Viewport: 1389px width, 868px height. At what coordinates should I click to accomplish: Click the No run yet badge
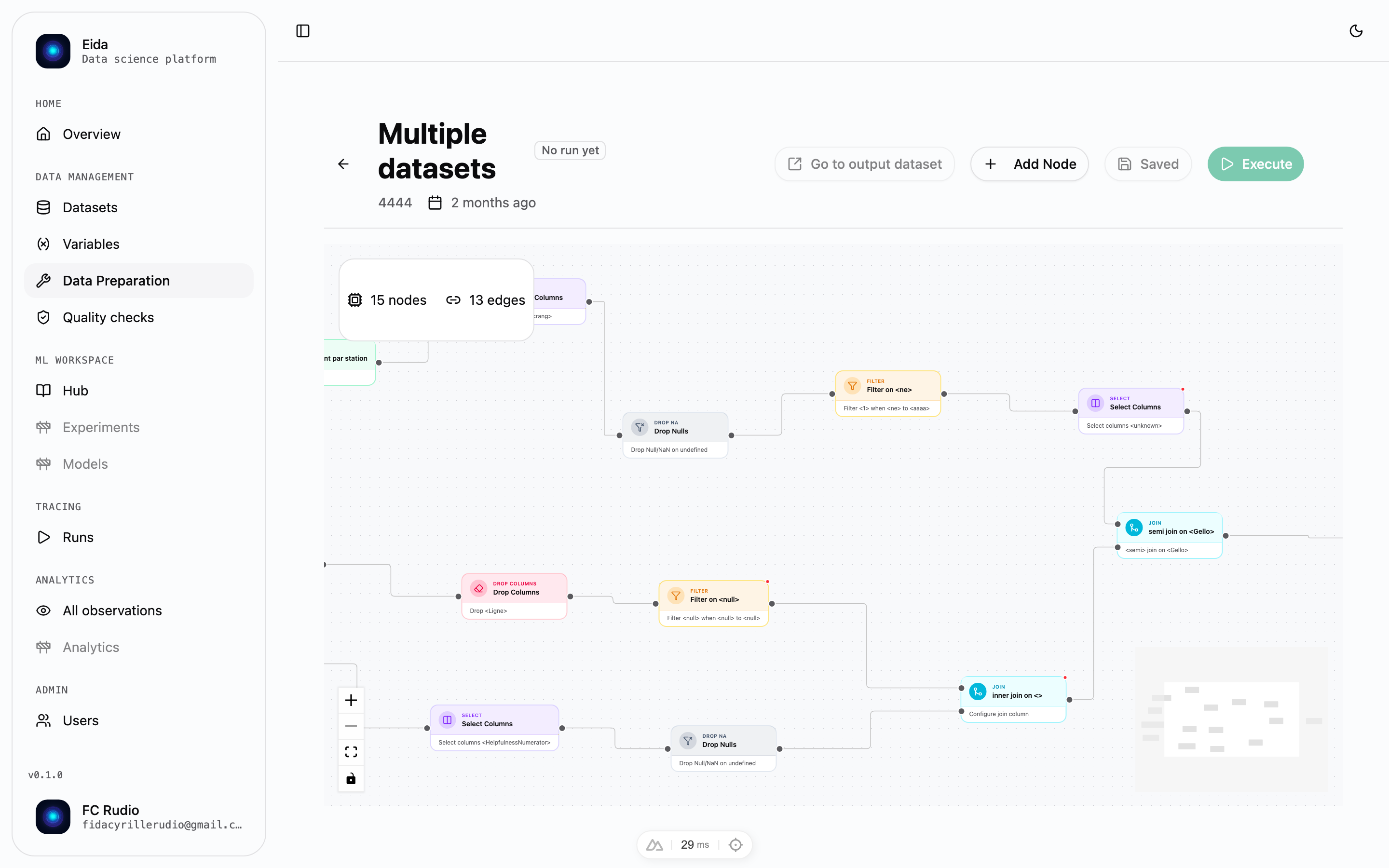(x=570, y=150)
